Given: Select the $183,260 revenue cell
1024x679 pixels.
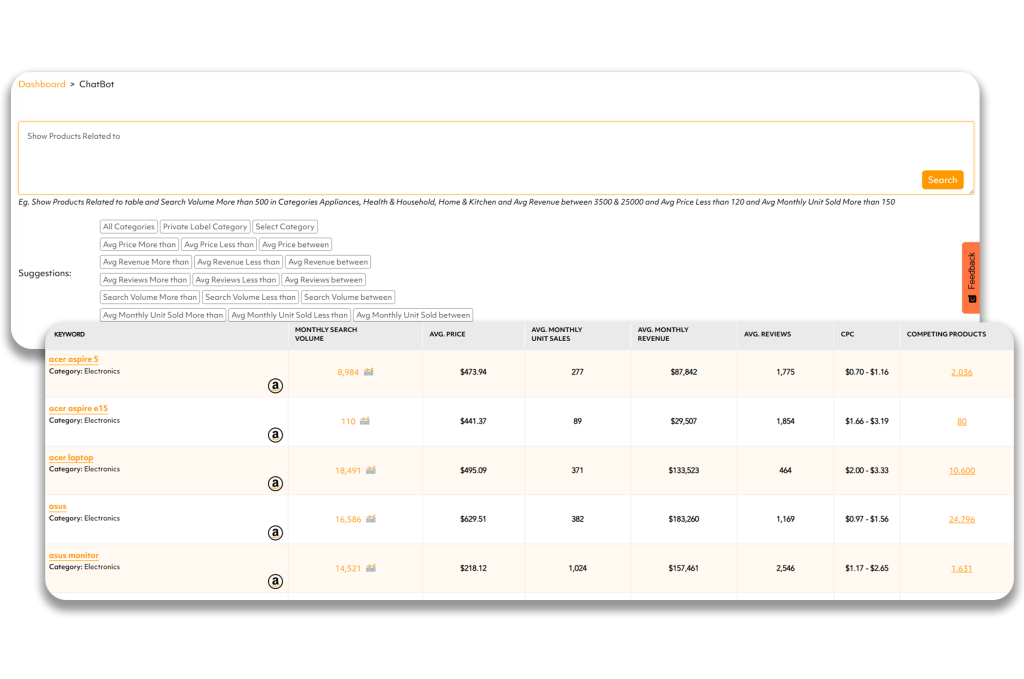Looking at the screenshot, I should 684,519.
